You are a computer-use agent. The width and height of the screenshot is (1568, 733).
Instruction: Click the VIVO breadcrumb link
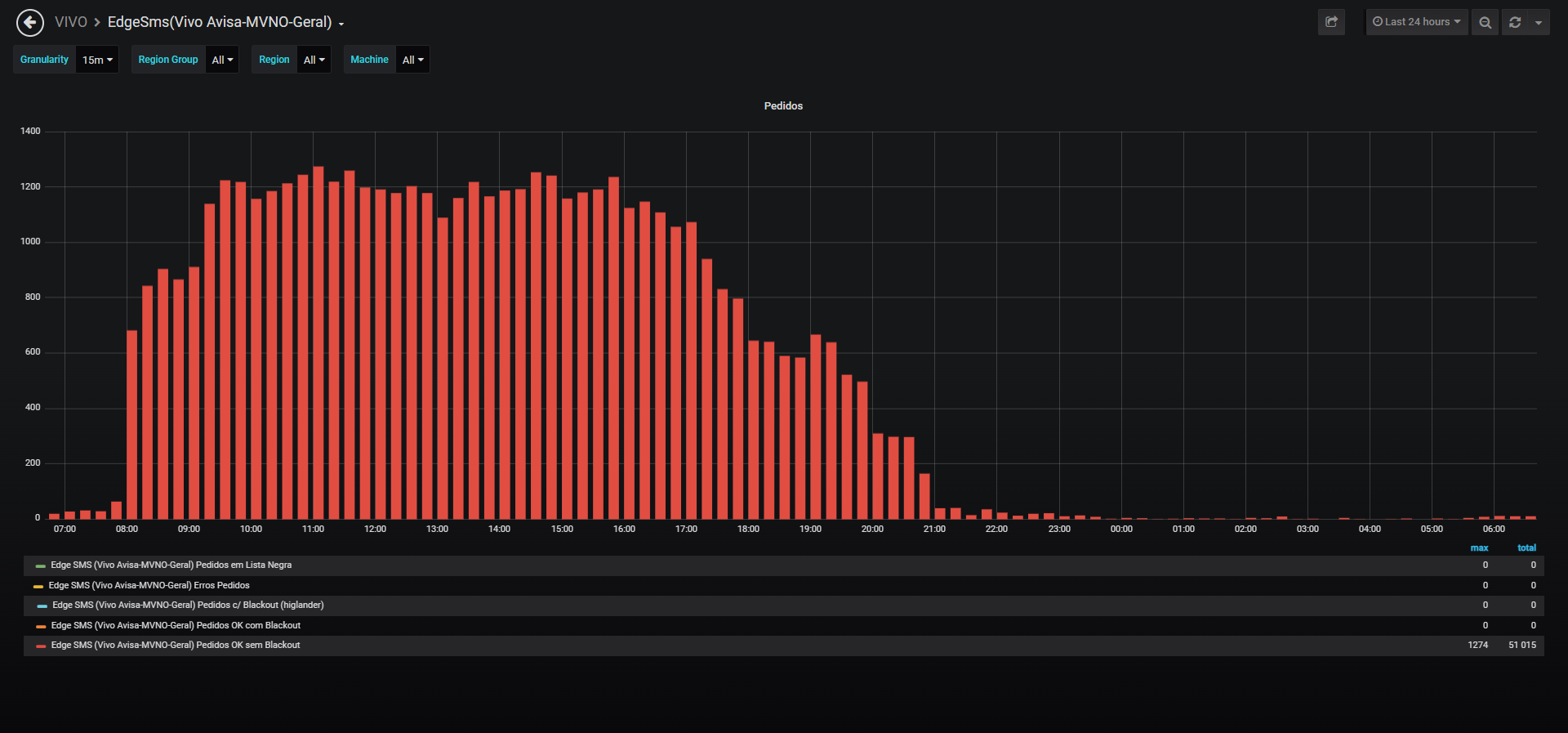point(71,22)
